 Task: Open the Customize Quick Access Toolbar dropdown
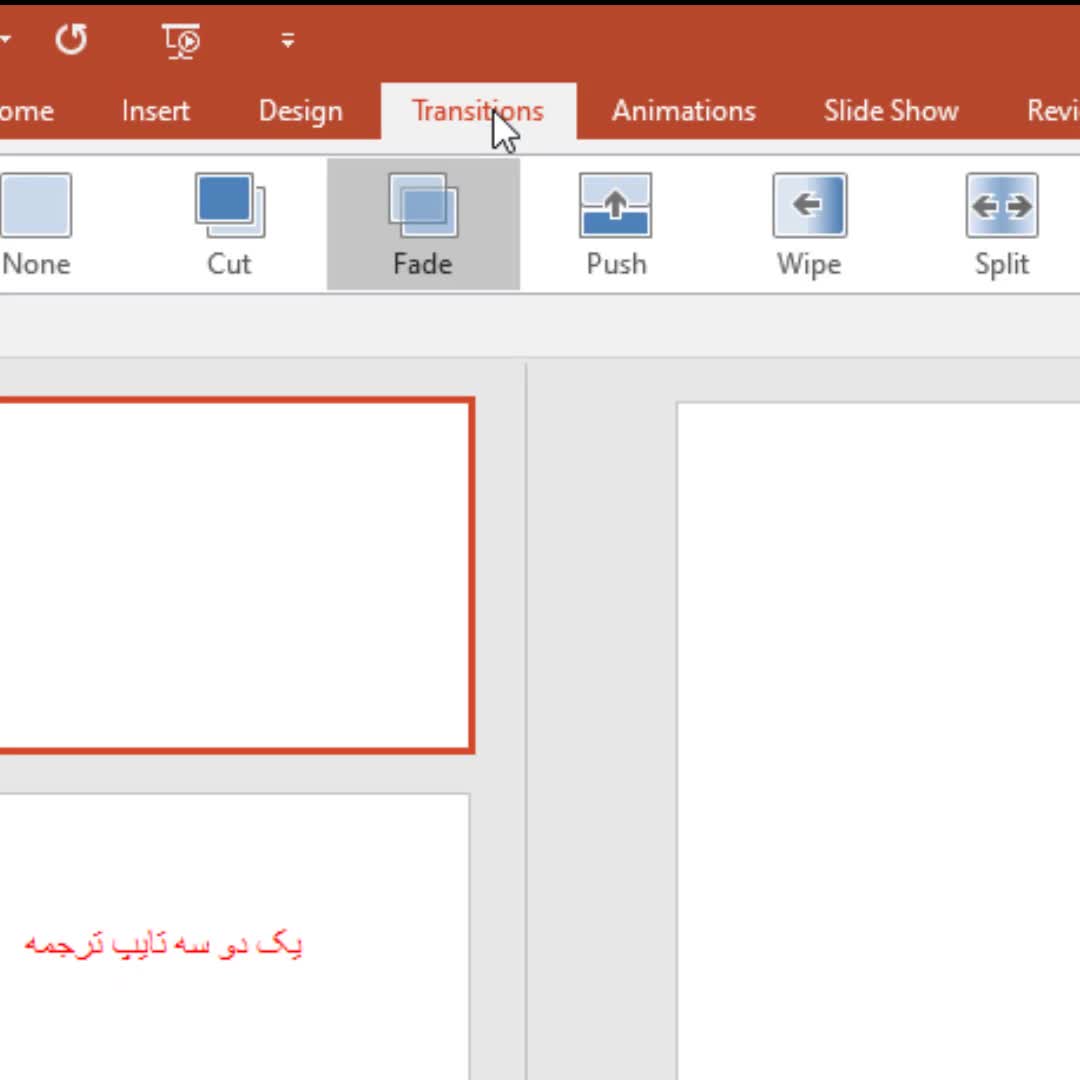(x=288, y=40)
